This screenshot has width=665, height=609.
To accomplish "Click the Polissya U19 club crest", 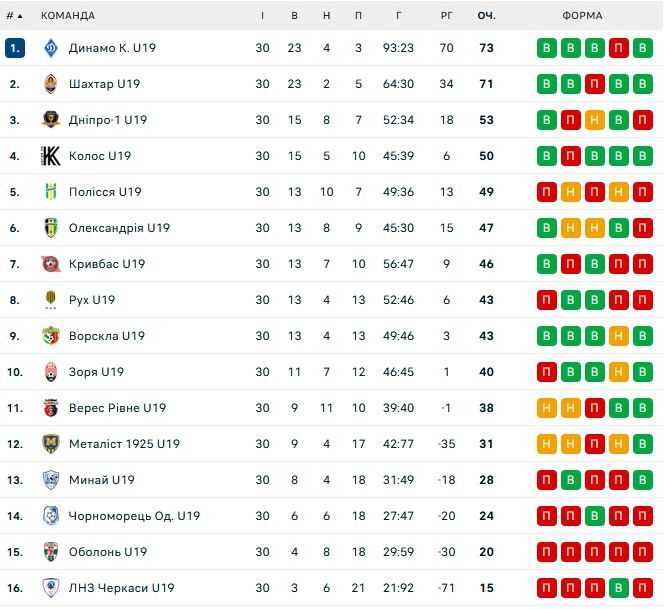I will coord(51,192).
